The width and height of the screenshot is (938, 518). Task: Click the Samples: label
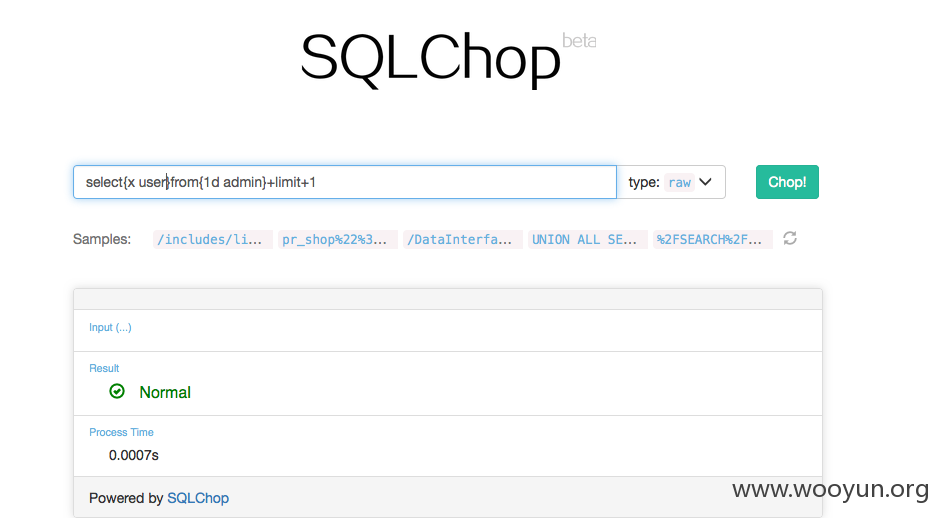tap(102, 239)
